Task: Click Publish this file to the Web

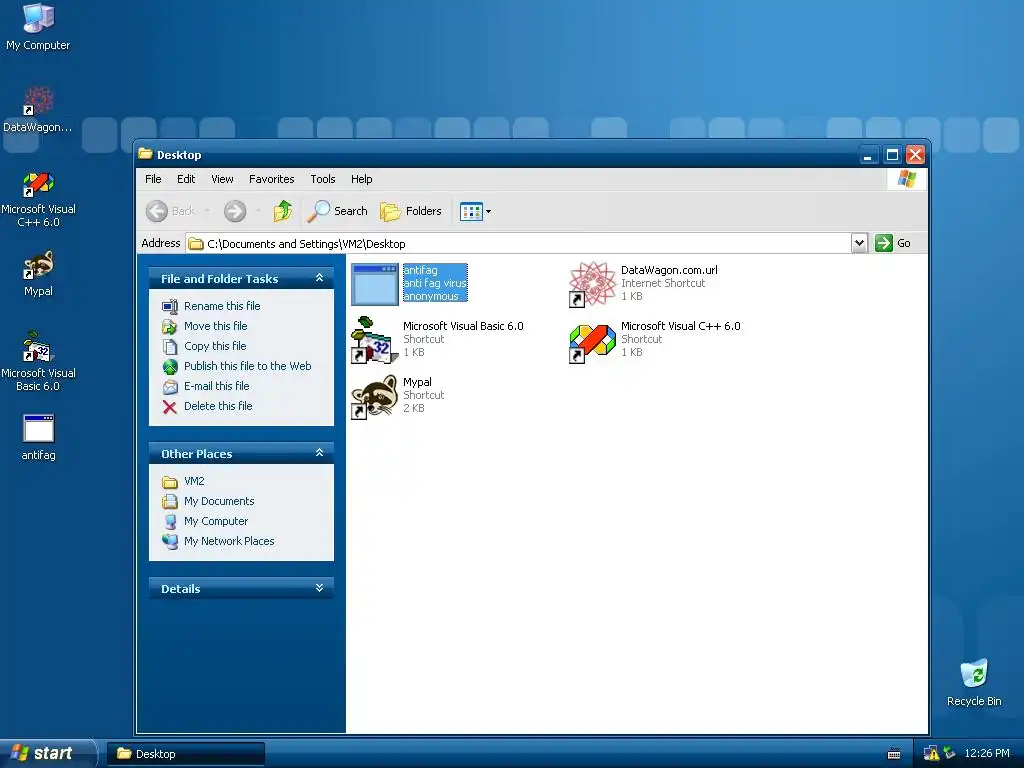Action: [x=236, y=366]
